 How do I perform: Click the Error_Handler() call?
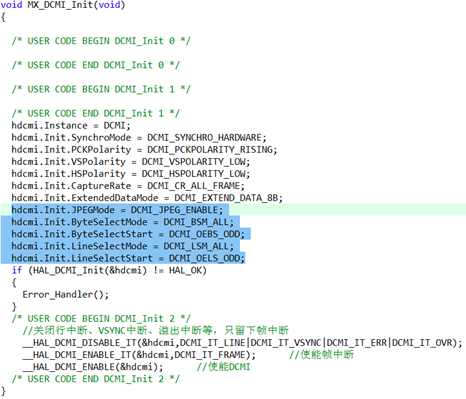tap(65, 295)
